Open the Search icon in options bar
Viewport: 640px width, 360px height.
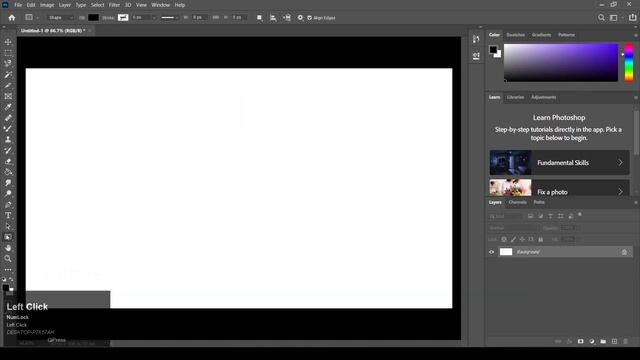pos(601,18)
